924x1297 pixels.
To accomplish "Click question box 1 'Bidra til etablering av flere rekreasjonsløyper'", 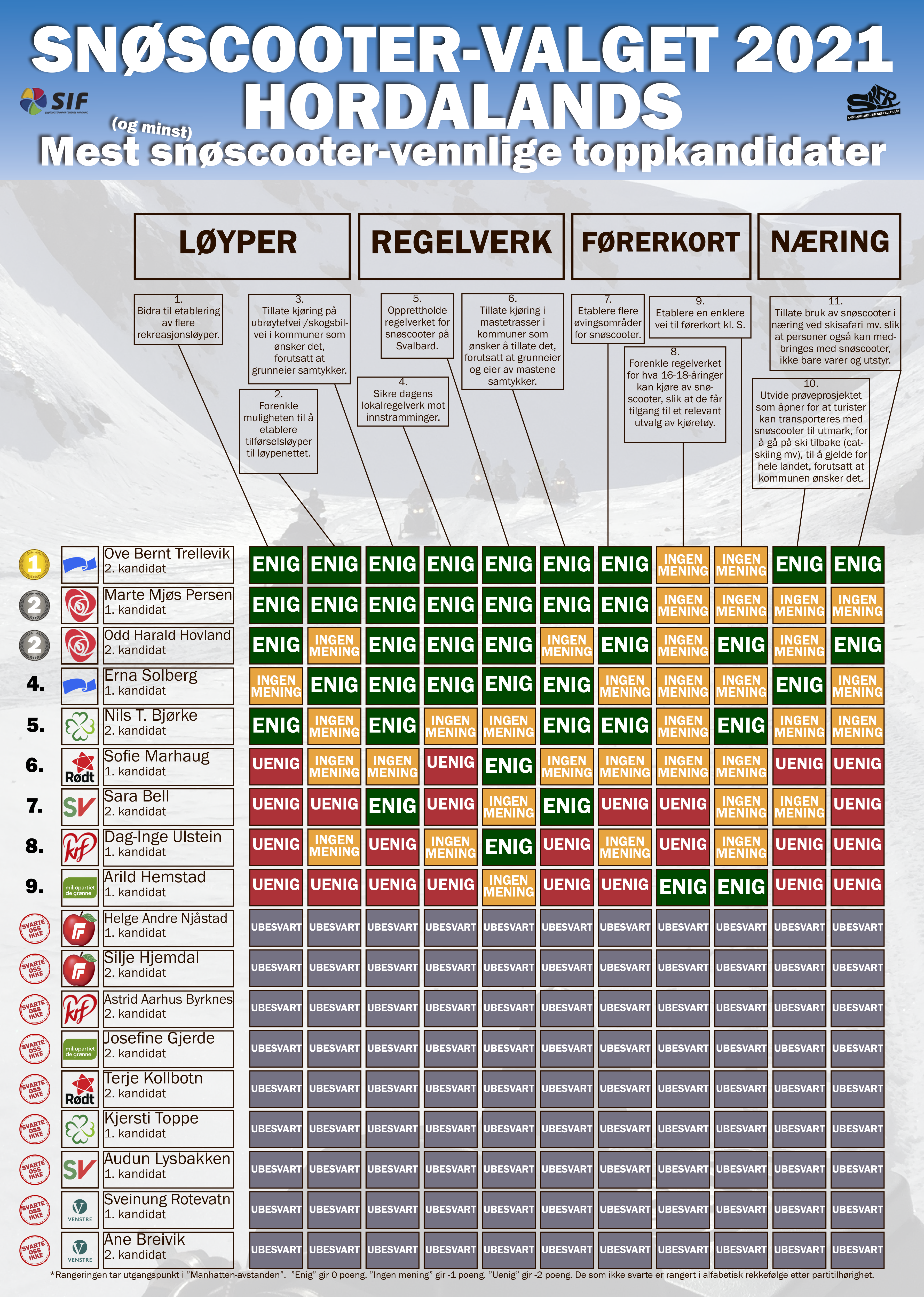I will (178, 319).
